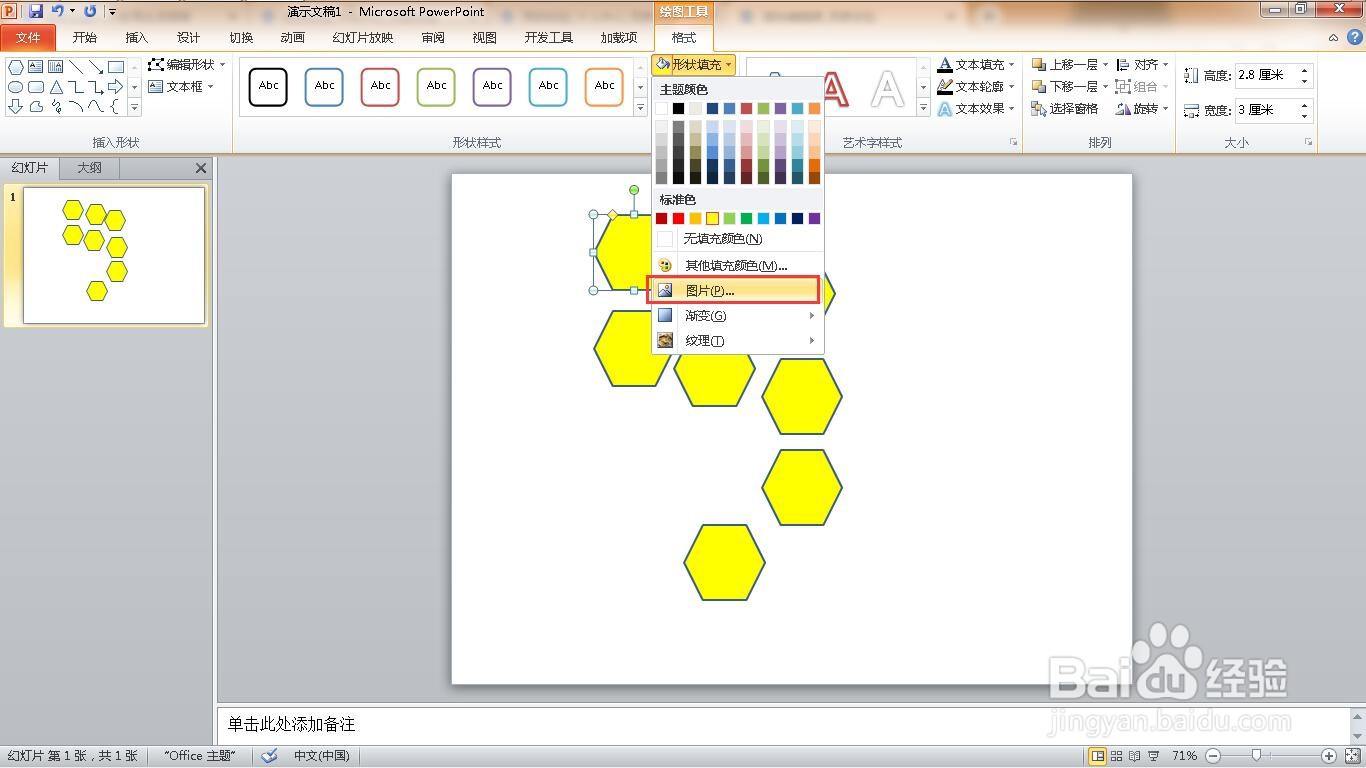Click Selection Pane (选择窗格) button

pos(1065,109)
